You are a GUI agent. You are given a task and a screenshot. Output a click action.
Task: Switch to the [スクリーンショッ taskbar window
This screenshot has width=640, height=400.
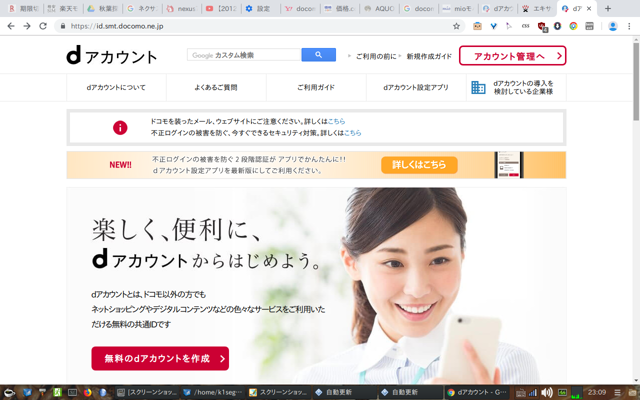point(146,393)
